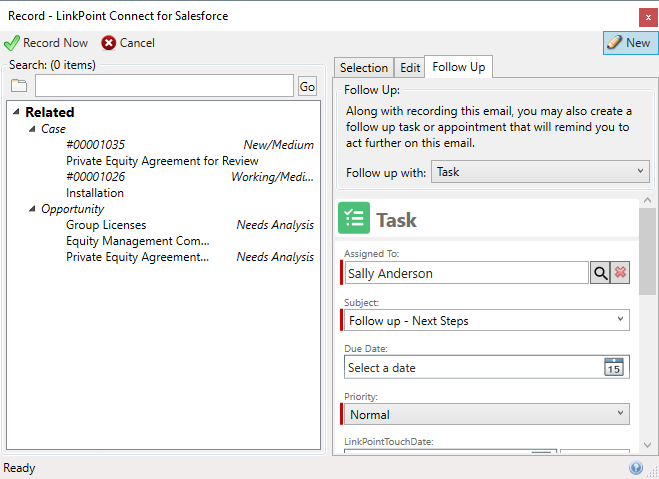Click the Go search button
The height and width of the screenshot is (479, 659).
tap(307, 87)
